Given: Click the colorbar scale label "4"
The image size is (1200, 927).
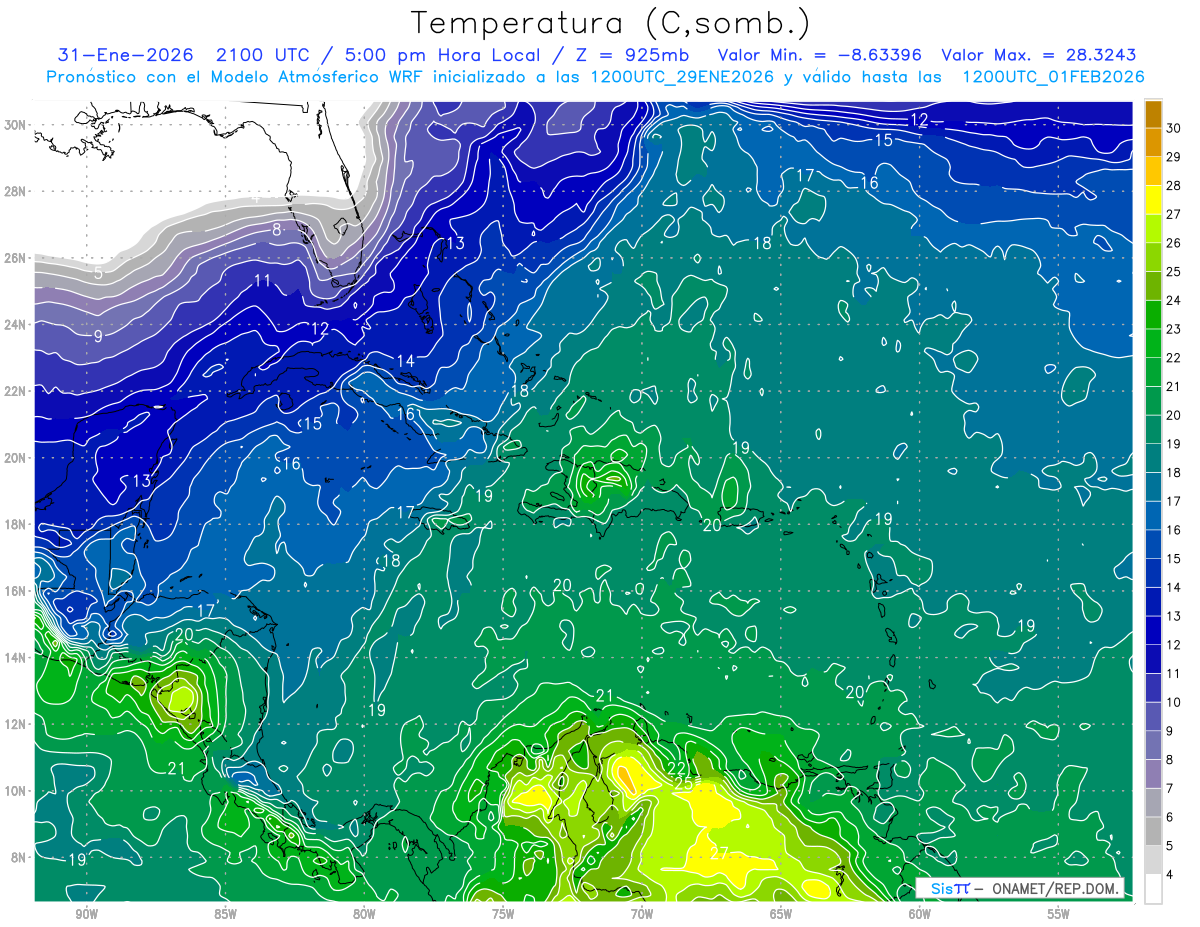Looking at the screenshot, I should pos(1170,875).
